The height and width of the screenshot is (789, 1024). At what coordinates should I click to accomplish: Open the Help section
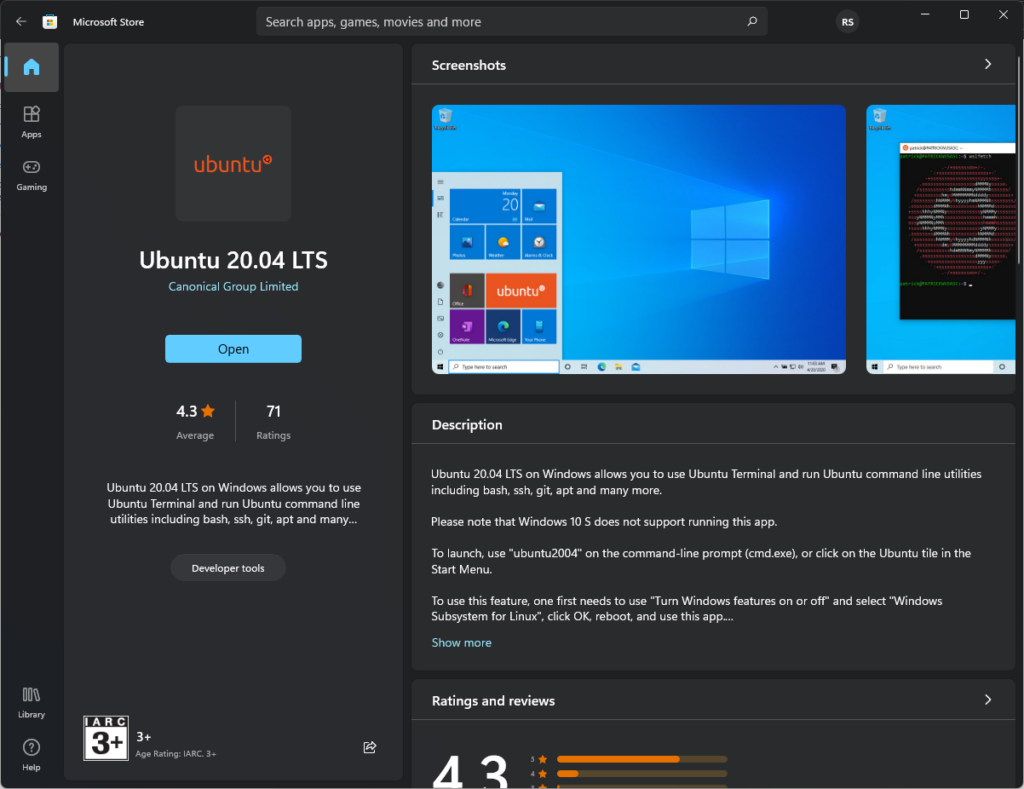[x=31, y=755]
